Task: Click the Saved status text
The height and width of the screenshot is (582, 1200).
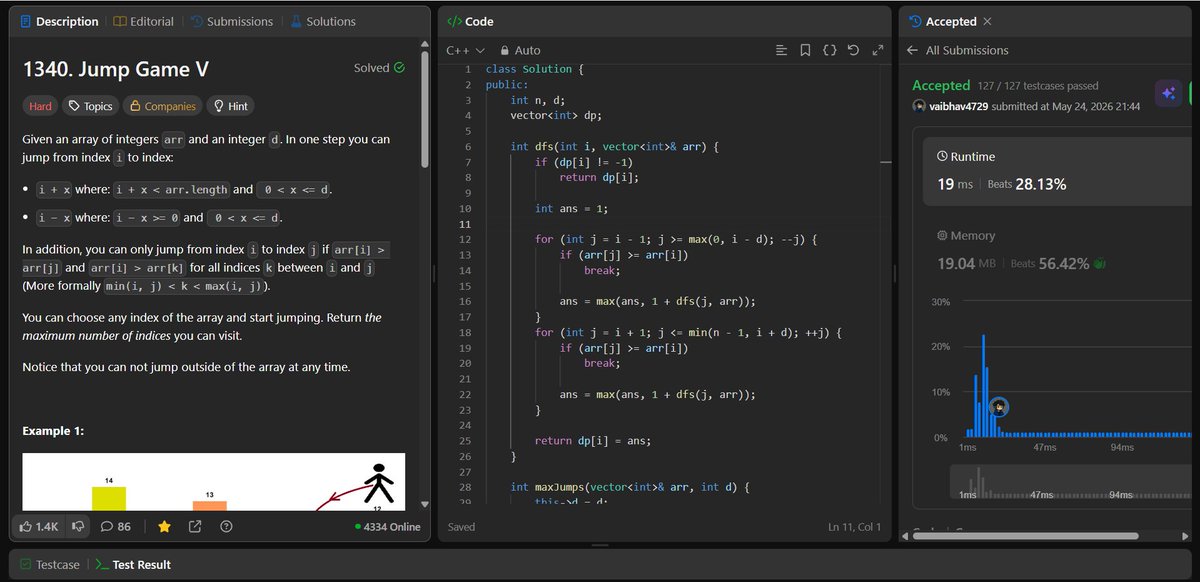Action: click(x=462, y=527)
